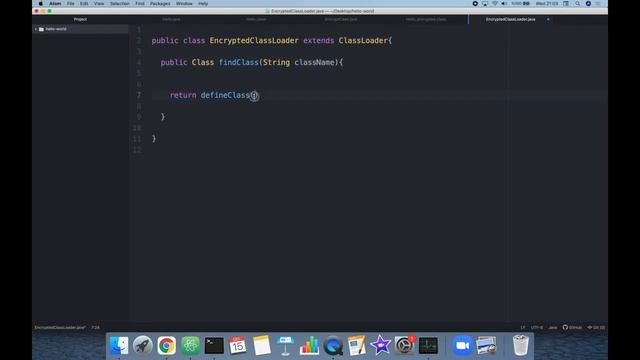Open QuickTime Player from dock

click(x=333, y=346)
